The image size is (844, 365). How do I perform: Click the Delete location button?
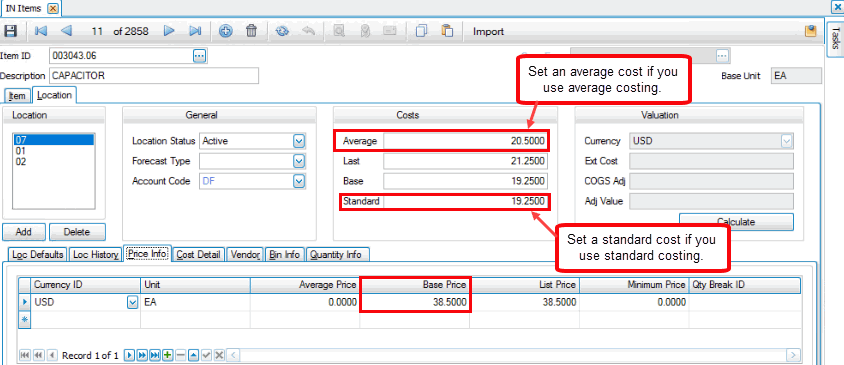(x=77, y=232)
